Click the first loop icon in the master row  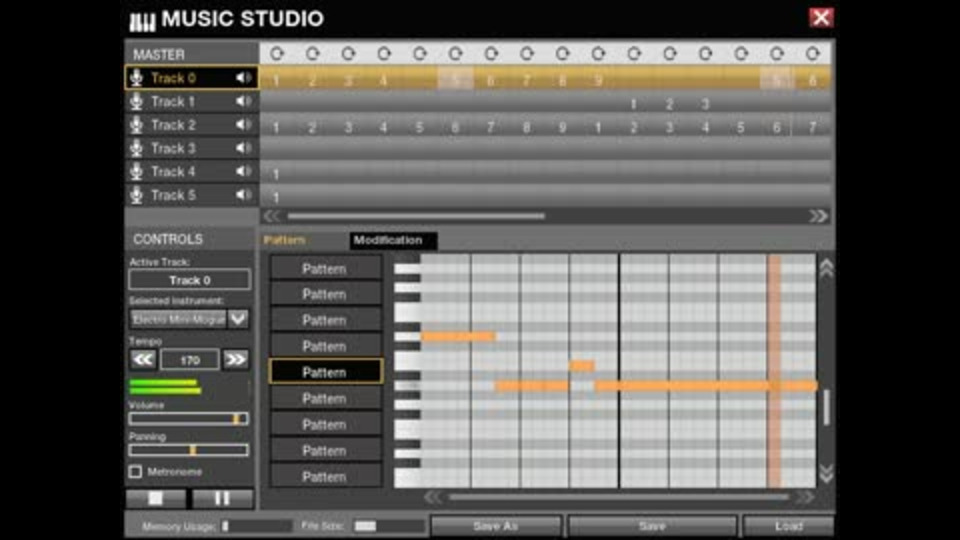pyautogui.click(x=277, y=54)
